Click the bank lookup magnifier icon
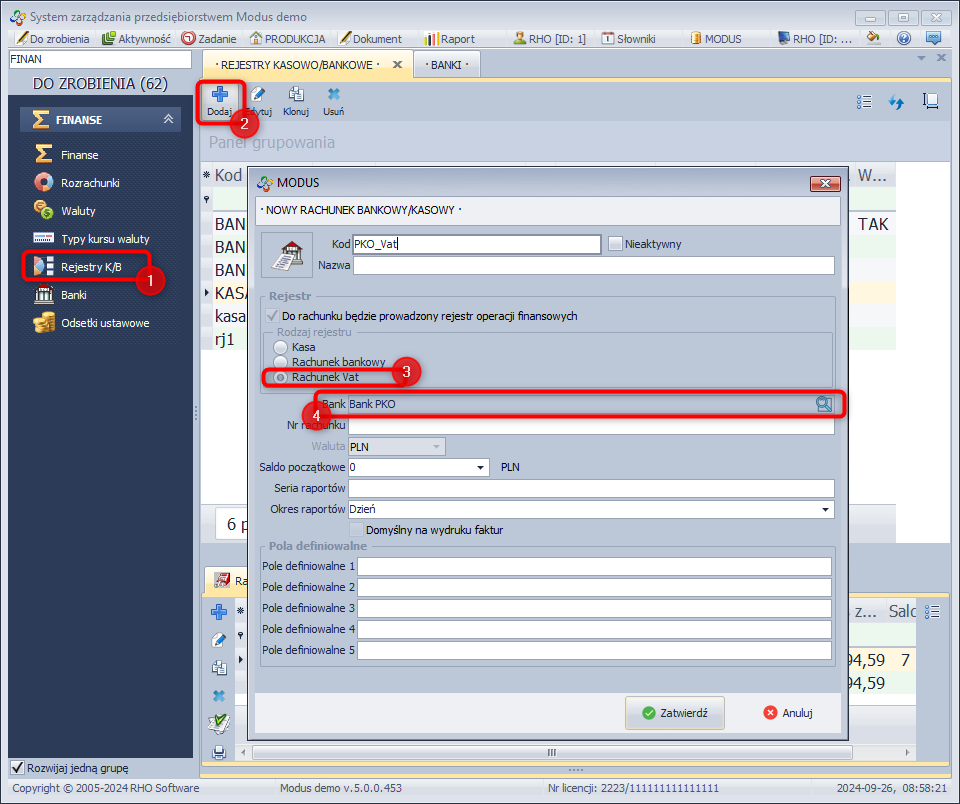Screen dimensions: 960x804 (x=823, y=404)
